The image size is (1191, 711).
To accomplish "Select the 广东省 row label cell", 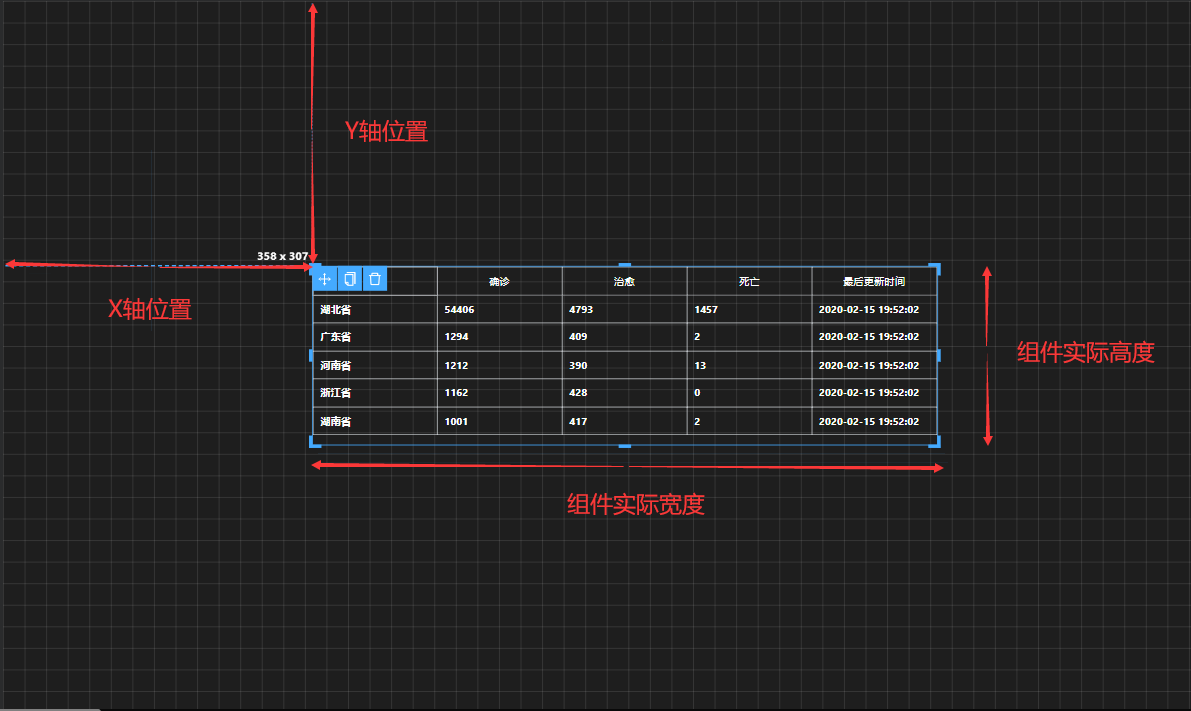I will [335, 337].
